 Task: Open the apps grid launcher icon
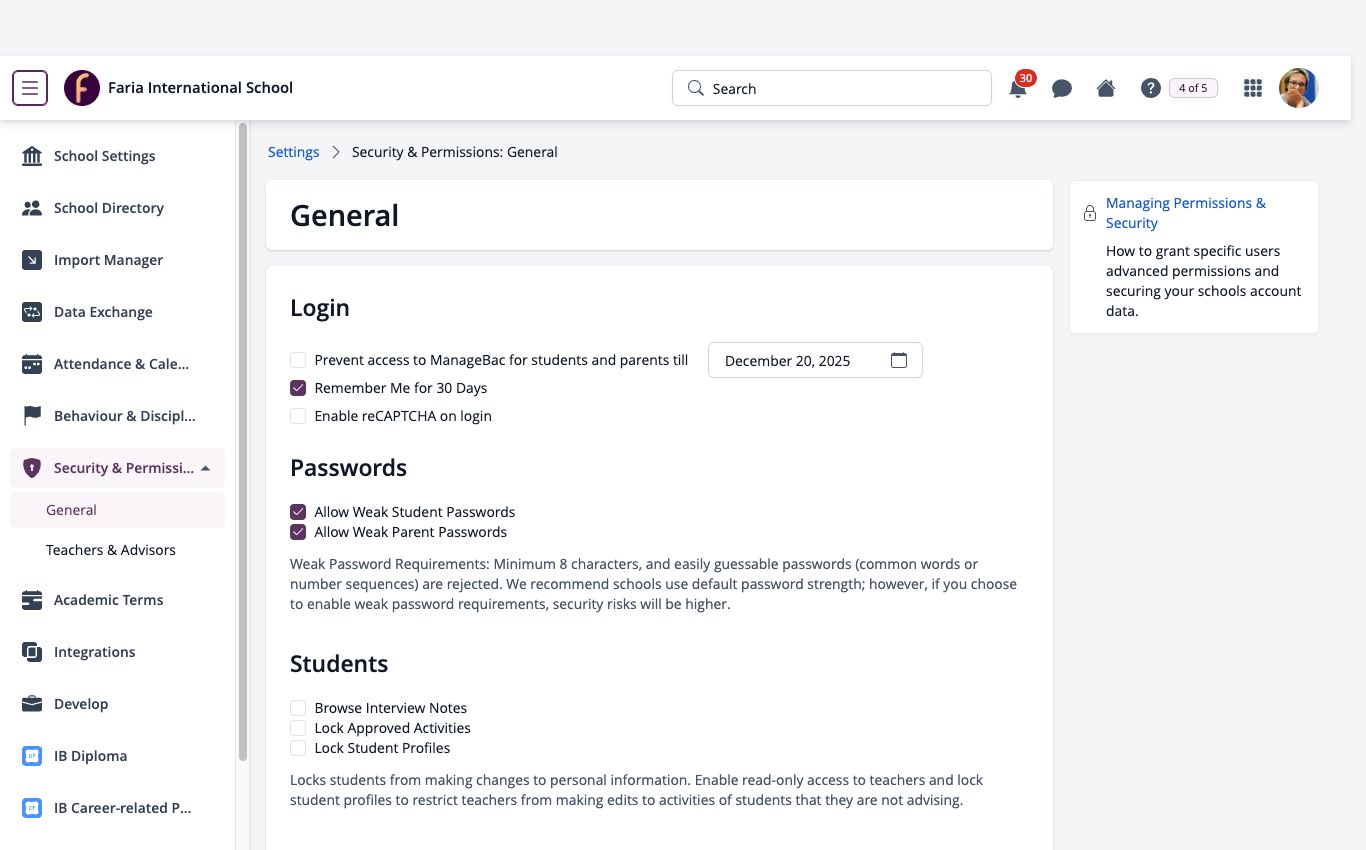(x=1252, y=88)
